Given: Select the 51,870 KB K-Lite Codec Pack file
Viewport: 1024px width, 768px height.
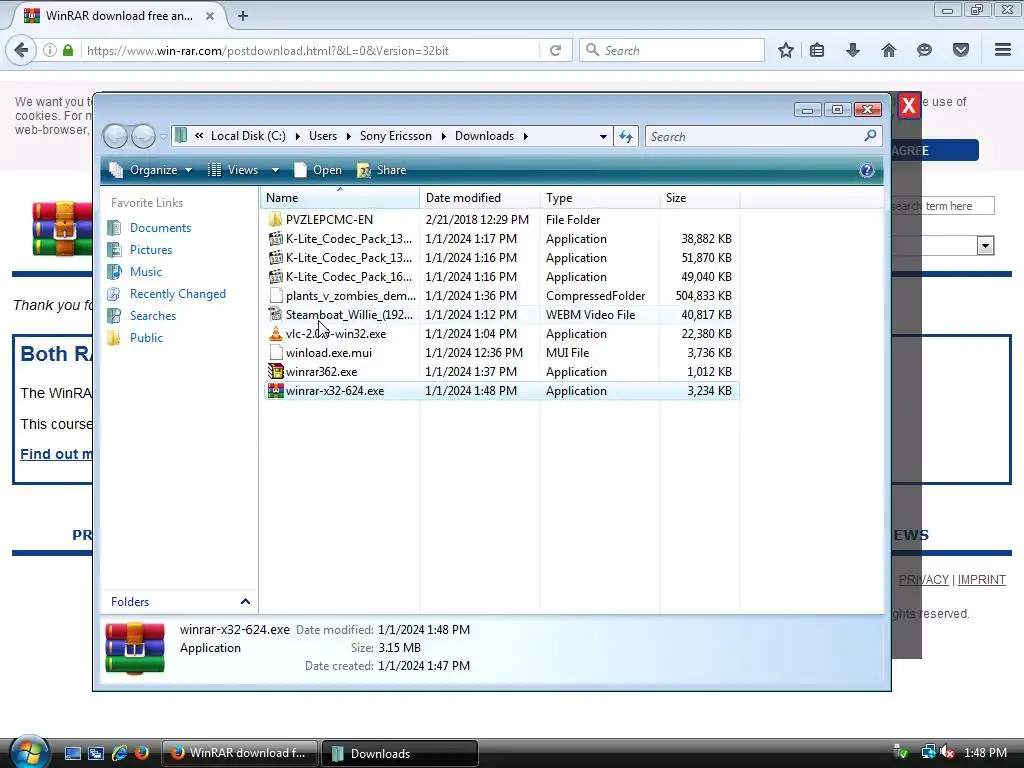Looking at the screenshot, I should click(x=501, y=258).
